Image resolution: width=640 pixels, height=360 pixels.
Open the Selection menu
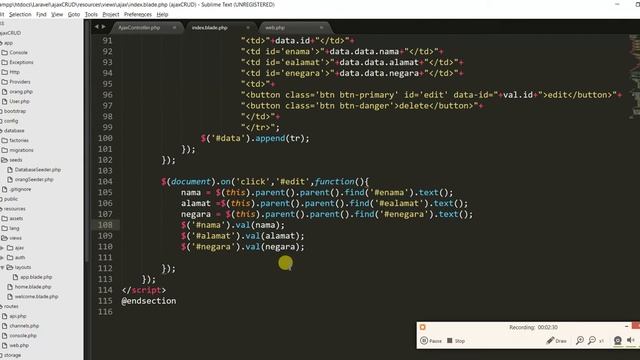click(20, 14)
